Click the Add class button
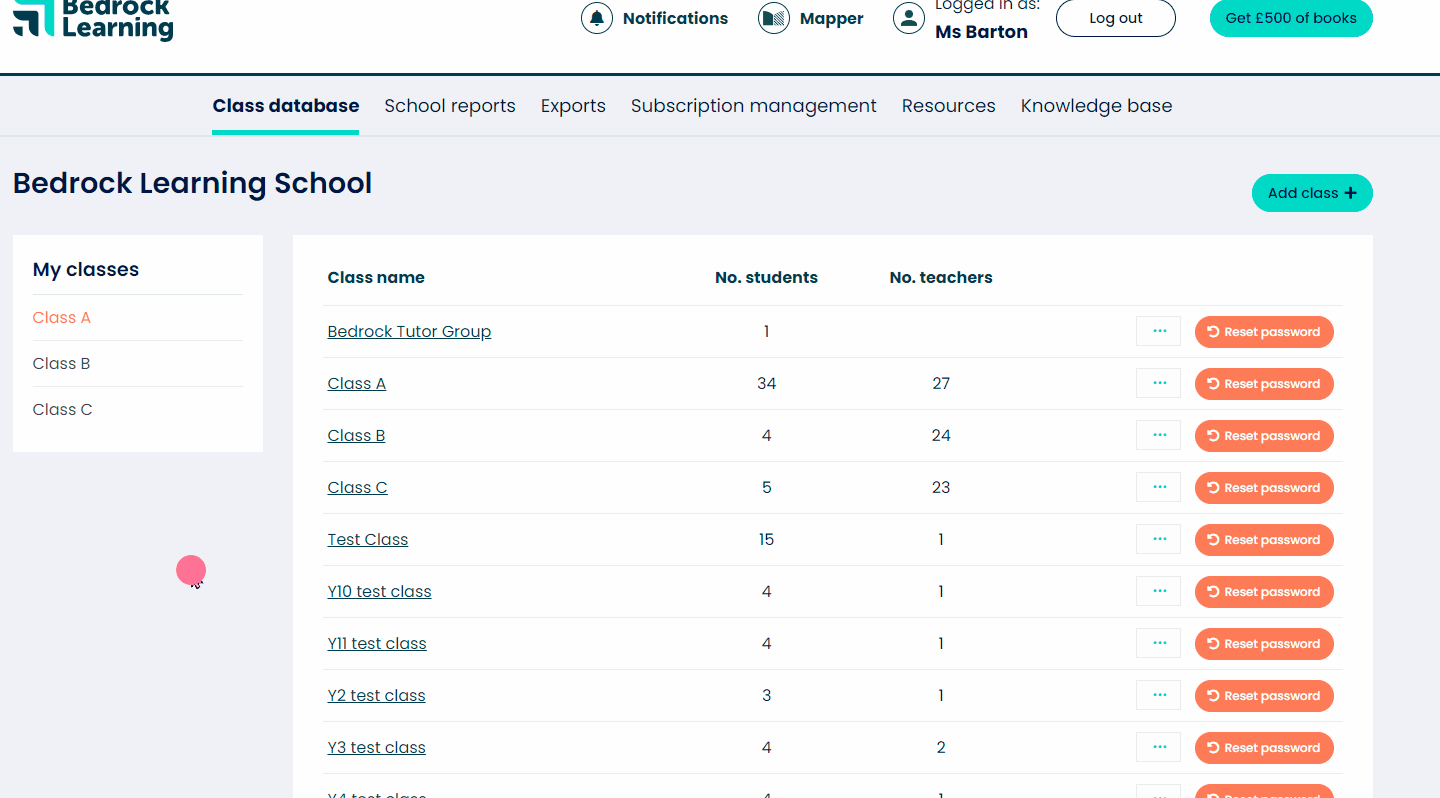 click(x=1312, y=193)
